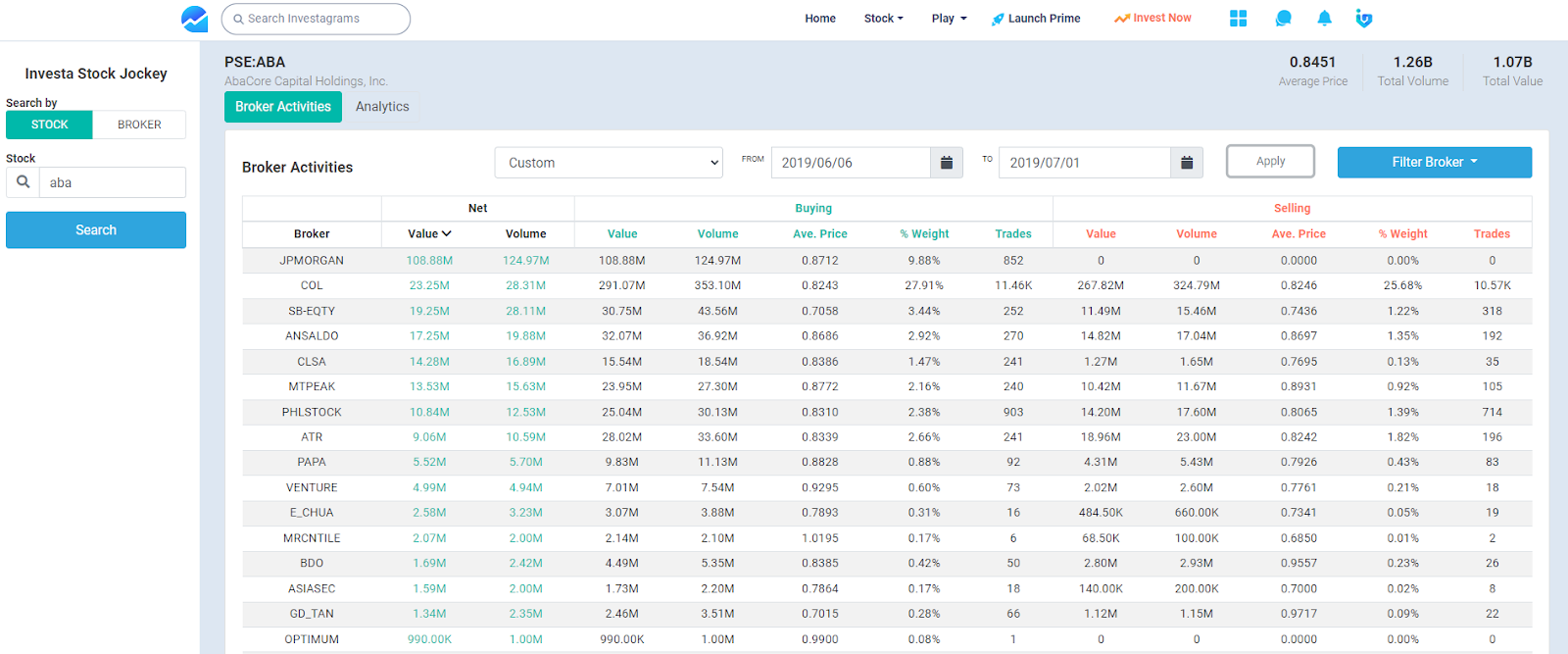Open the Filter Broker dropdown
This screenshot has width=1568, height=654.
click(x=1434, y=163)
